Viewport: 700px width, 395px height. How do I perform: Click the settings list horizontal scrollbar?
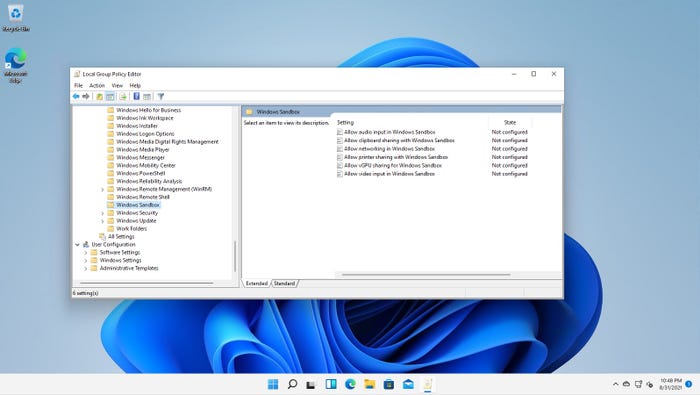coord(426,274)
